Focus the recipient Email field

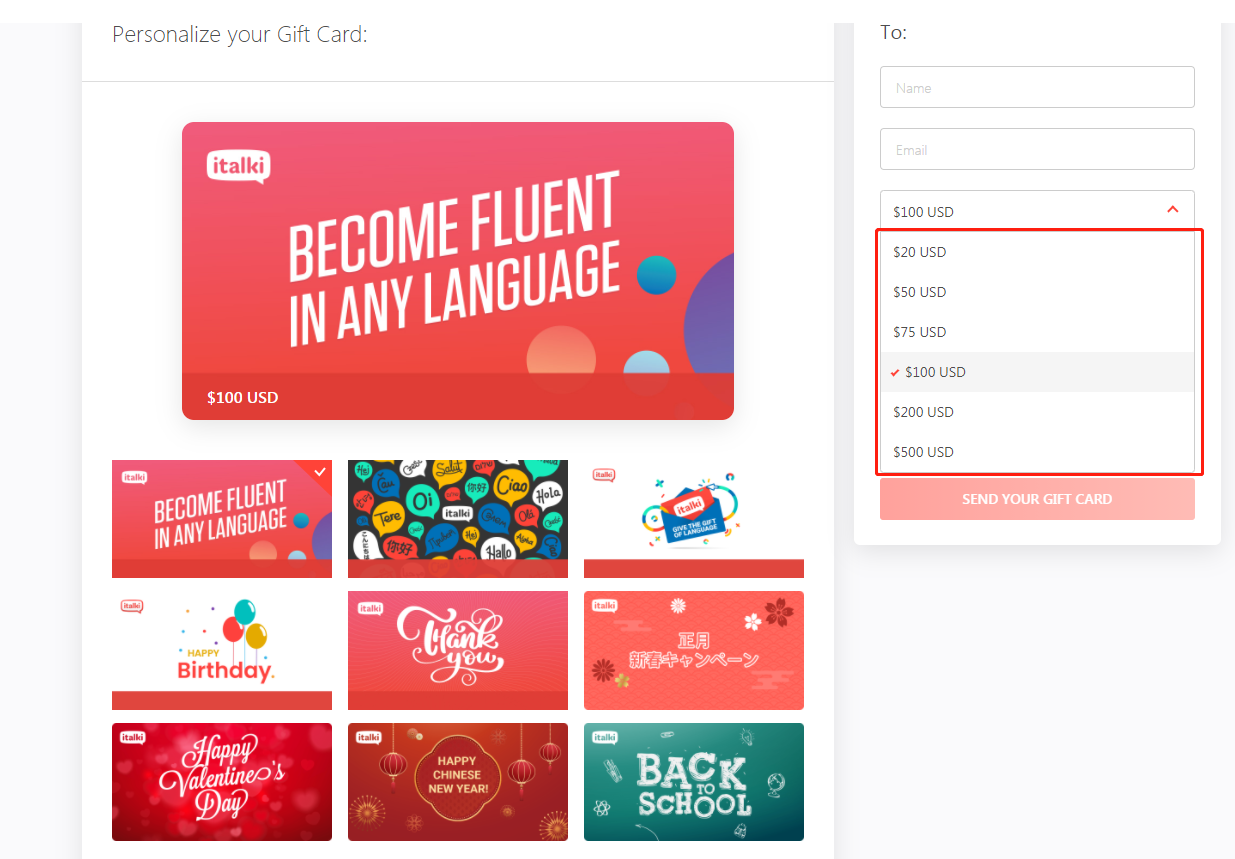(x=1037, y=149)
